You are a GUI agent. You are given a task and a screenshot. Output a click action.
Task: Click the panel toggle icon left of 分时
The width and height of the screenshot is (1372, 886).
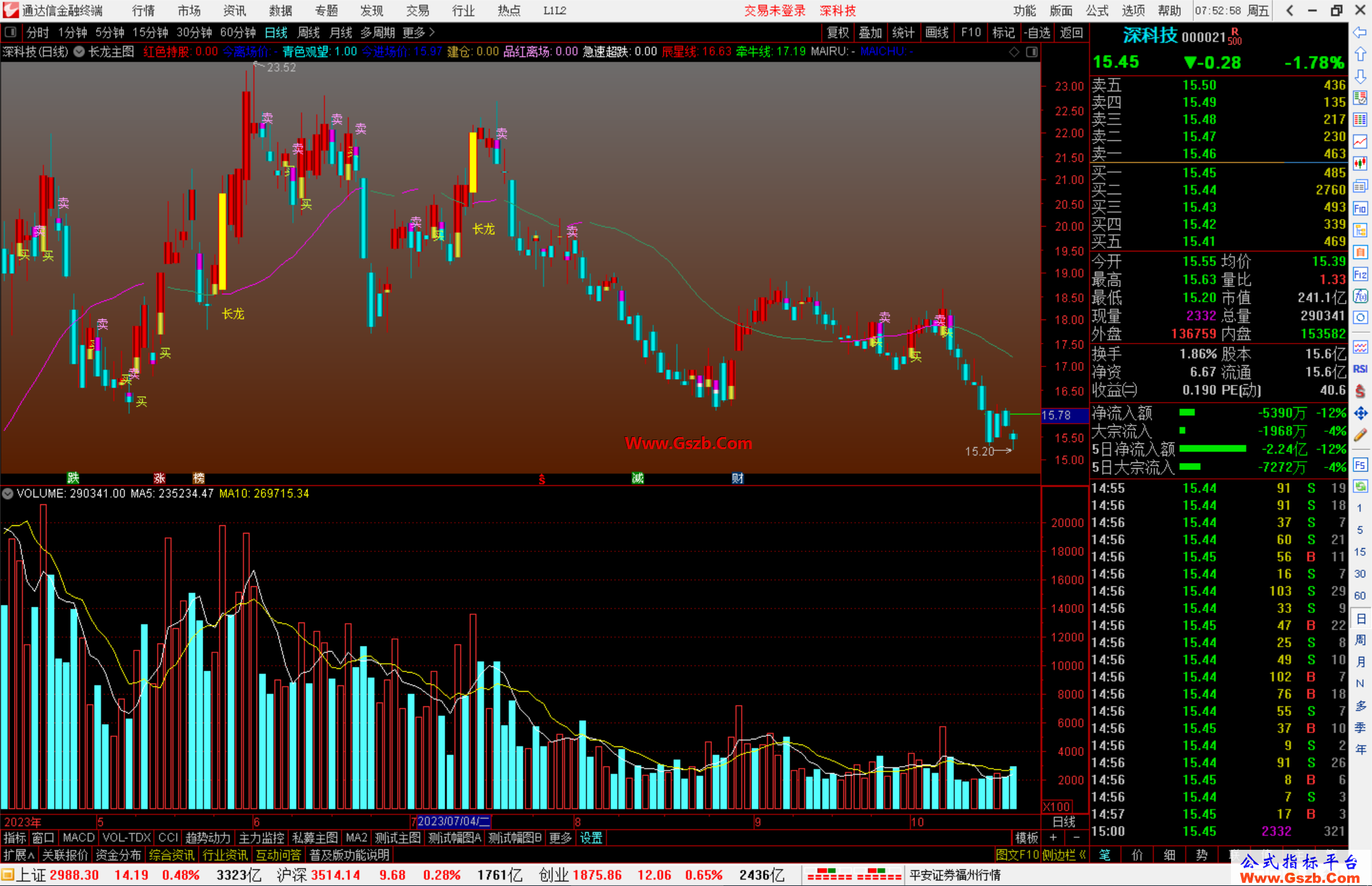pyautogui.click(x=10, y=32)
